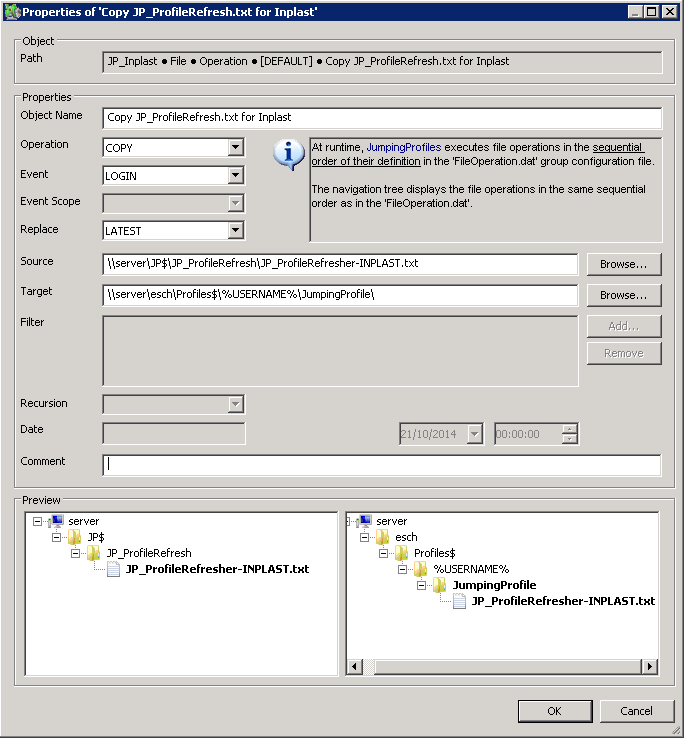Collapse the %USERNAME% tree node
Image resolution: width=684 pixels, height=738 pixels.
click(x=402, y=569)
